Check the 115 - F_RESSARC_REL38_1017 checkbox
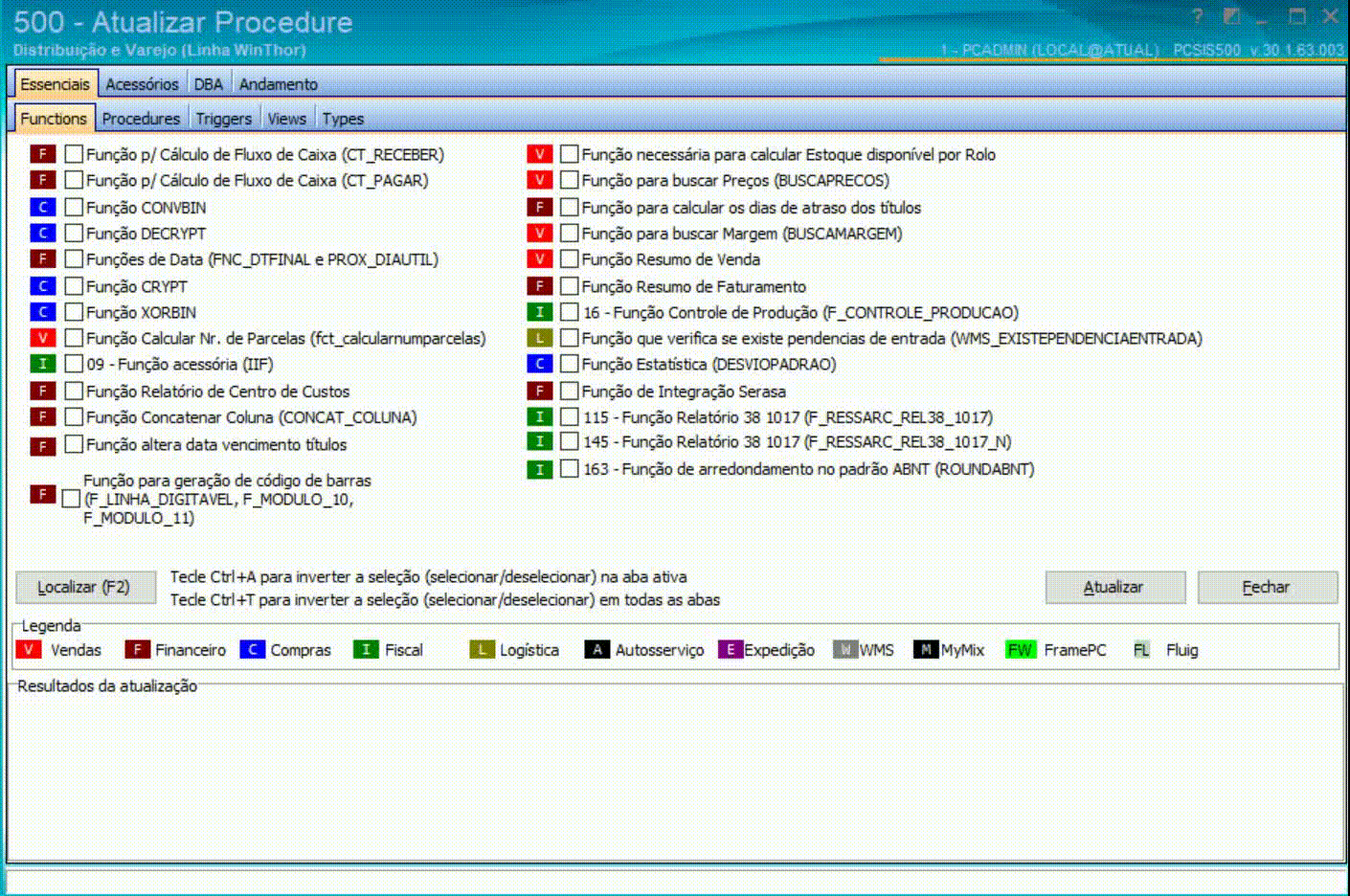1350x896 pixels. pos(570,416)
